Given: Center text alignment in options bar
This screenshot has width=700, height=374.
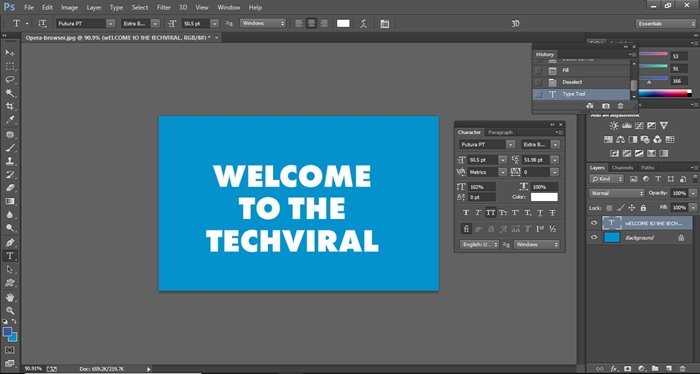Looking at the screenshot, I should point(312,24).
